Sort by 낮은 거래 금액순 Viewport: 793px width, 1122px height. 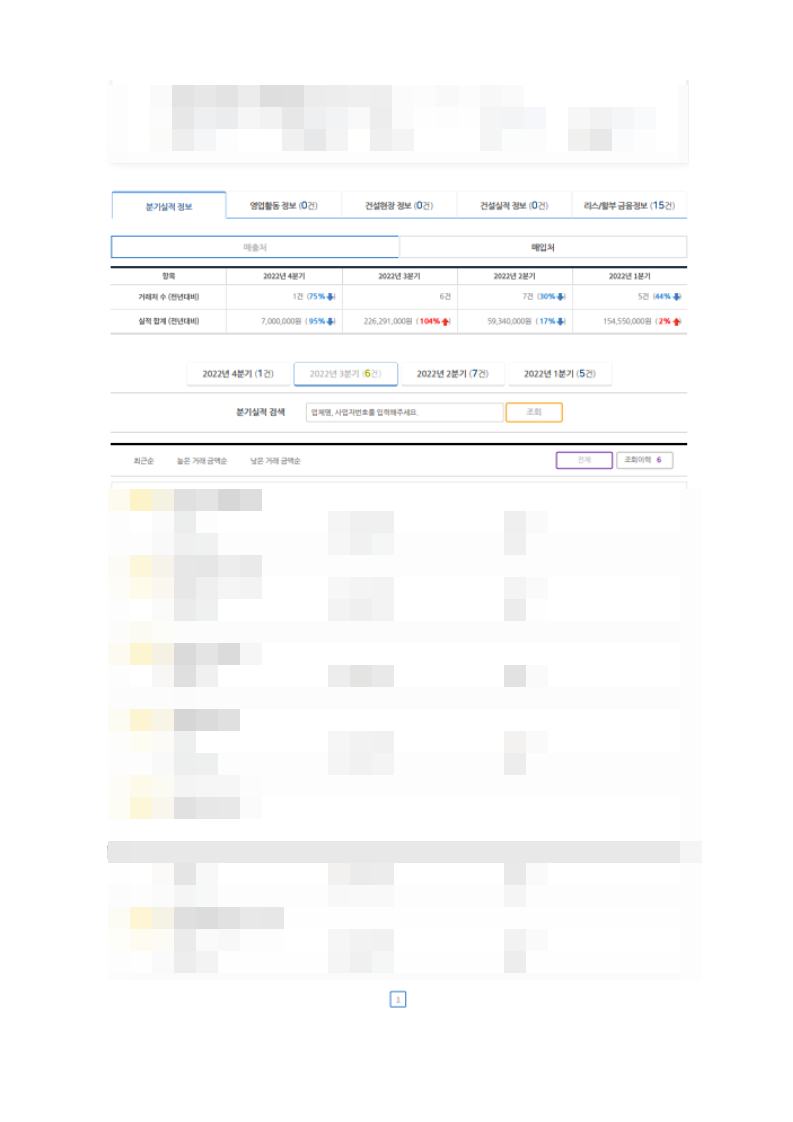[276, 461]
